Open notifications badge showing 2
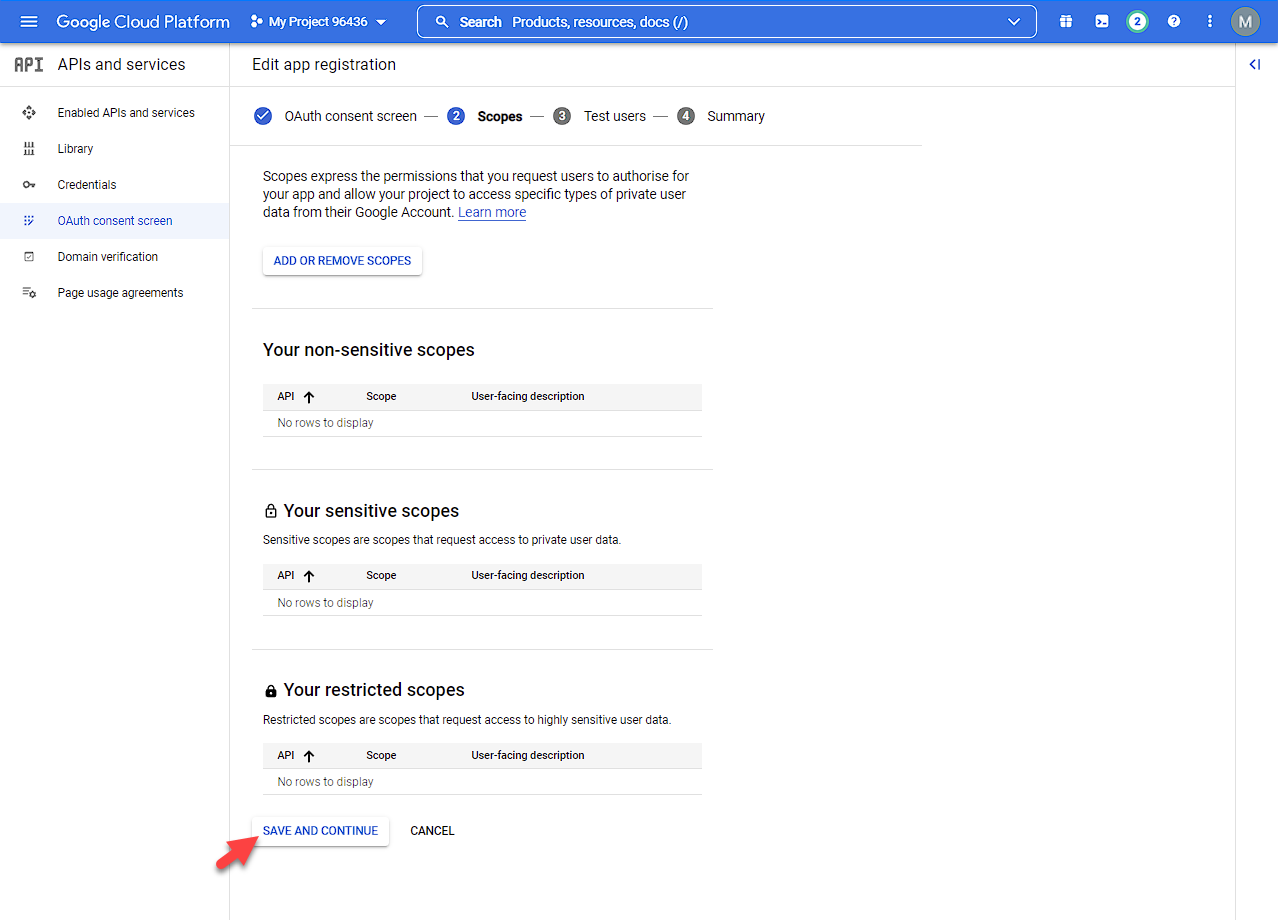This screenshot has width=1278, height=920. (x=1137, y=21)
